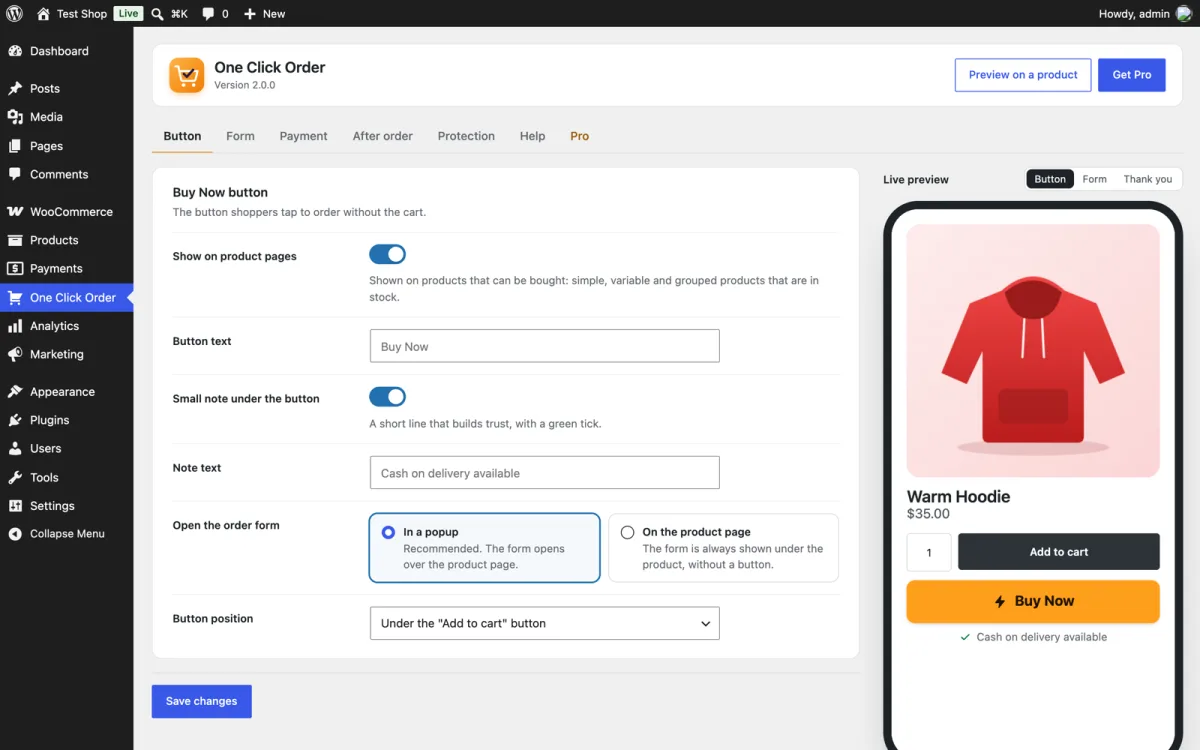Click the Comments icon in sidebar
The image size is (1200, 750).
pyautogui.click(x=15, y=174)
